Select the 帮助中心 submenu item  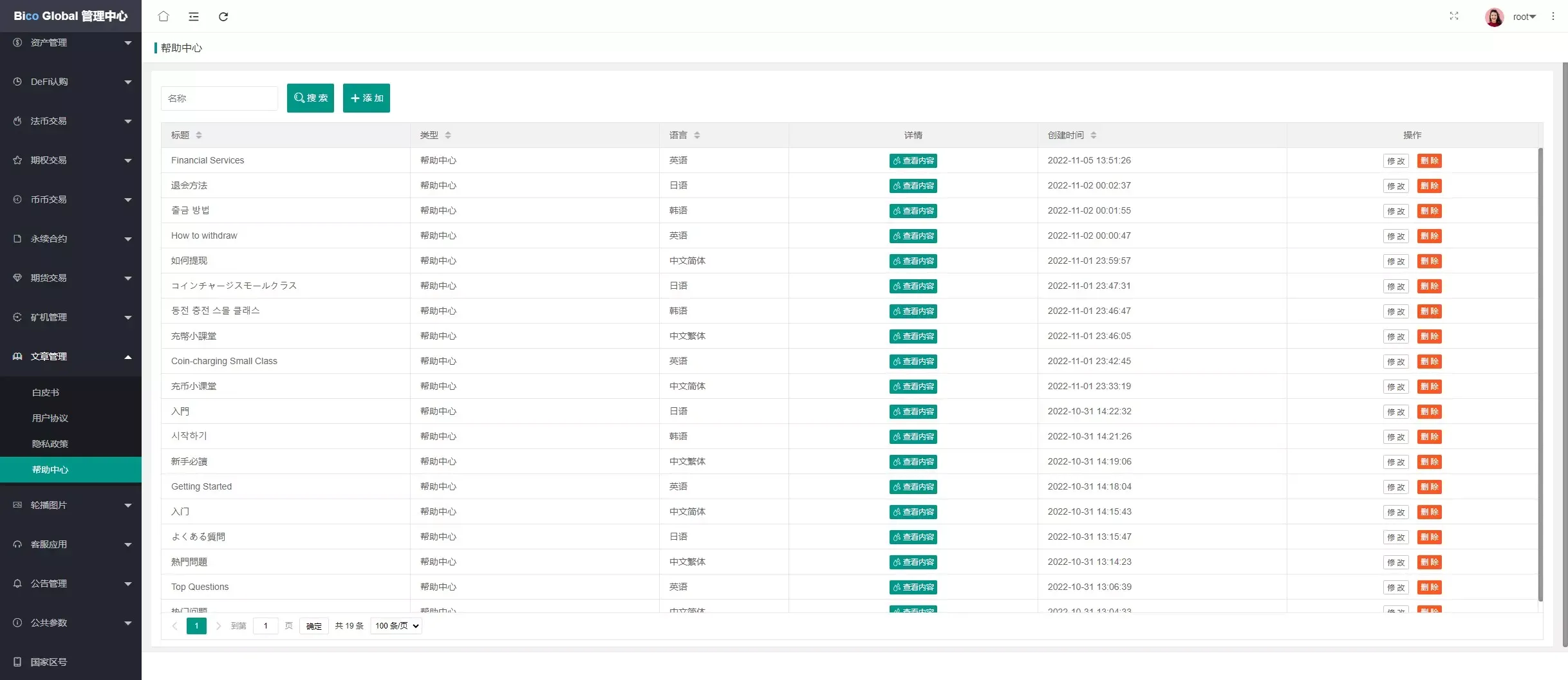tap(71, 470)
